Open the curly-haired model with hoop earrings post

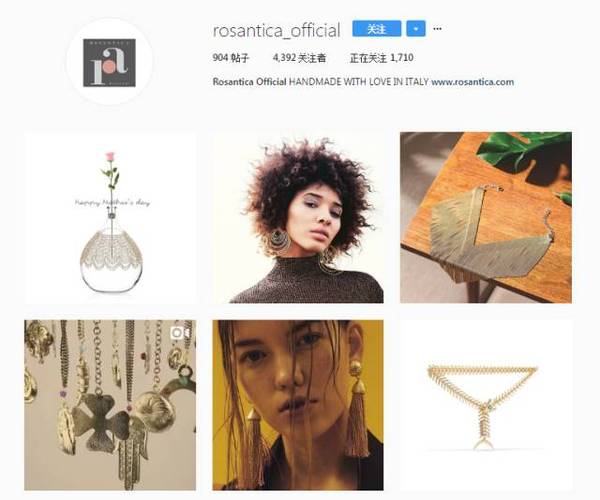[x=298, y=218]
